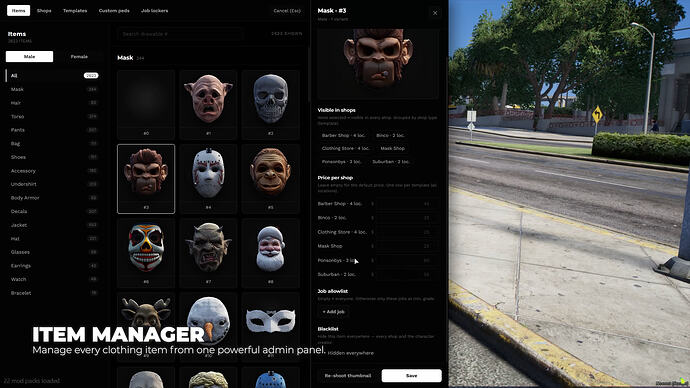Edit the Suburban price field
690x388 pixels.
[407, 274]
